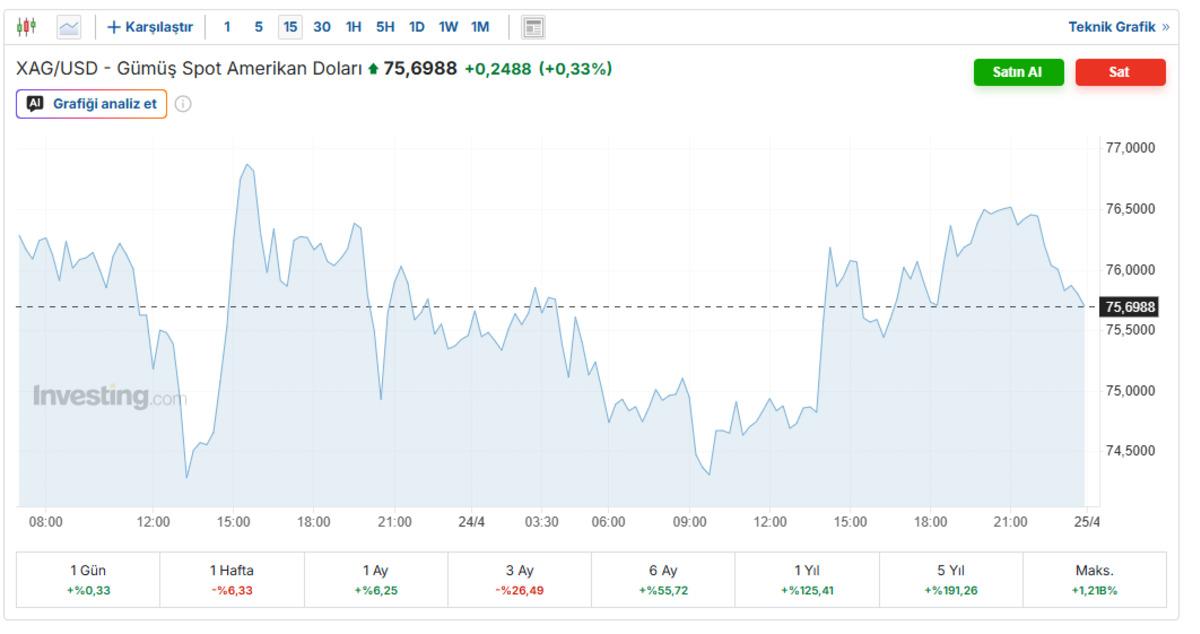Select the 1 Hafta performance tab
Image resolution: width=1200 pixels, height=634 pixels.
(x=231, y=580)
